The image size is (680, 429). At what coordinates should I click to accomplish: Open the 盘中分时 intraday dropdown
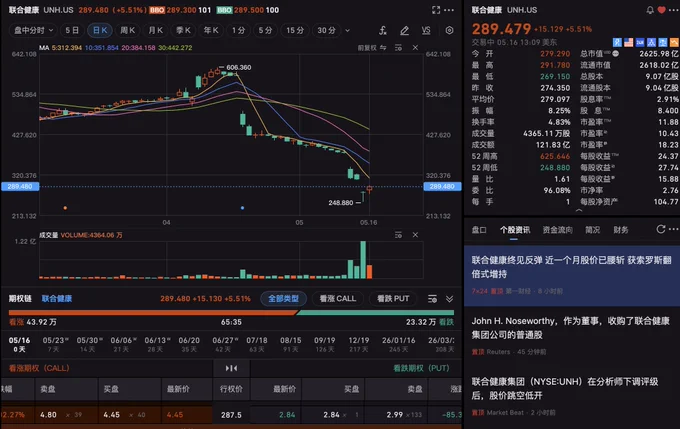(x=33, y=30)
